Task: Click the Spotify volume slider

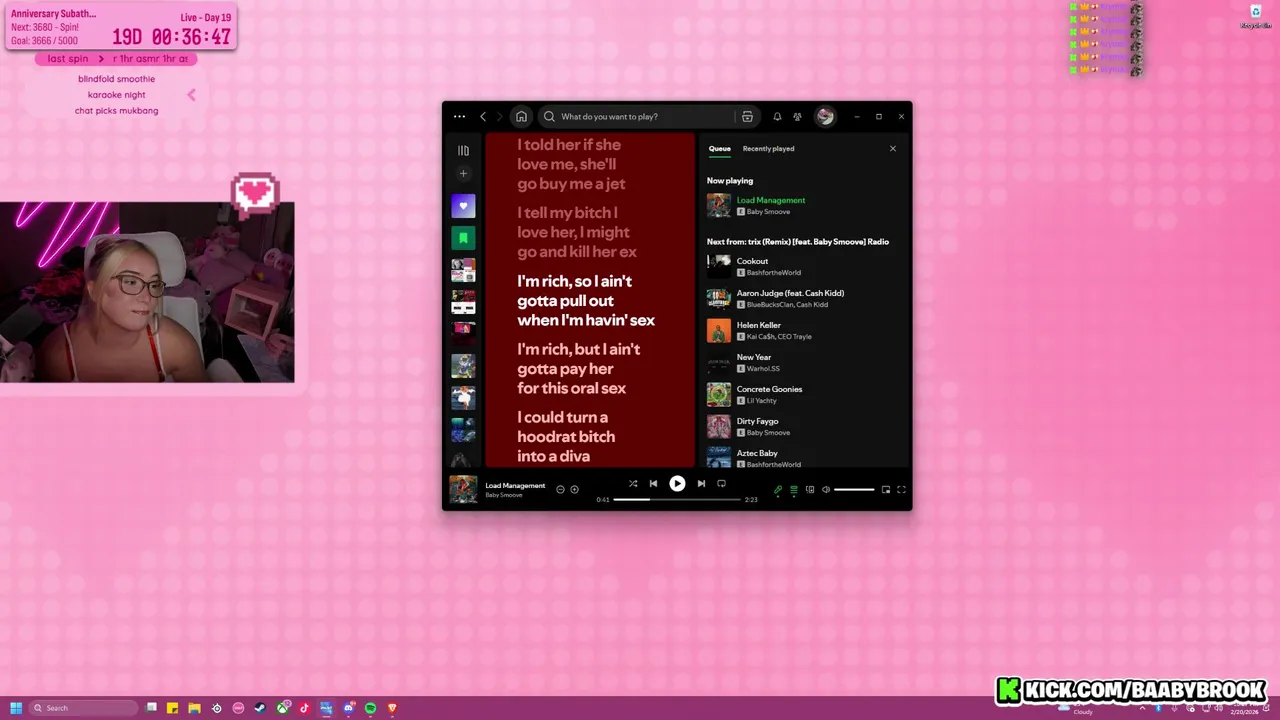Action: pos(854,490)
